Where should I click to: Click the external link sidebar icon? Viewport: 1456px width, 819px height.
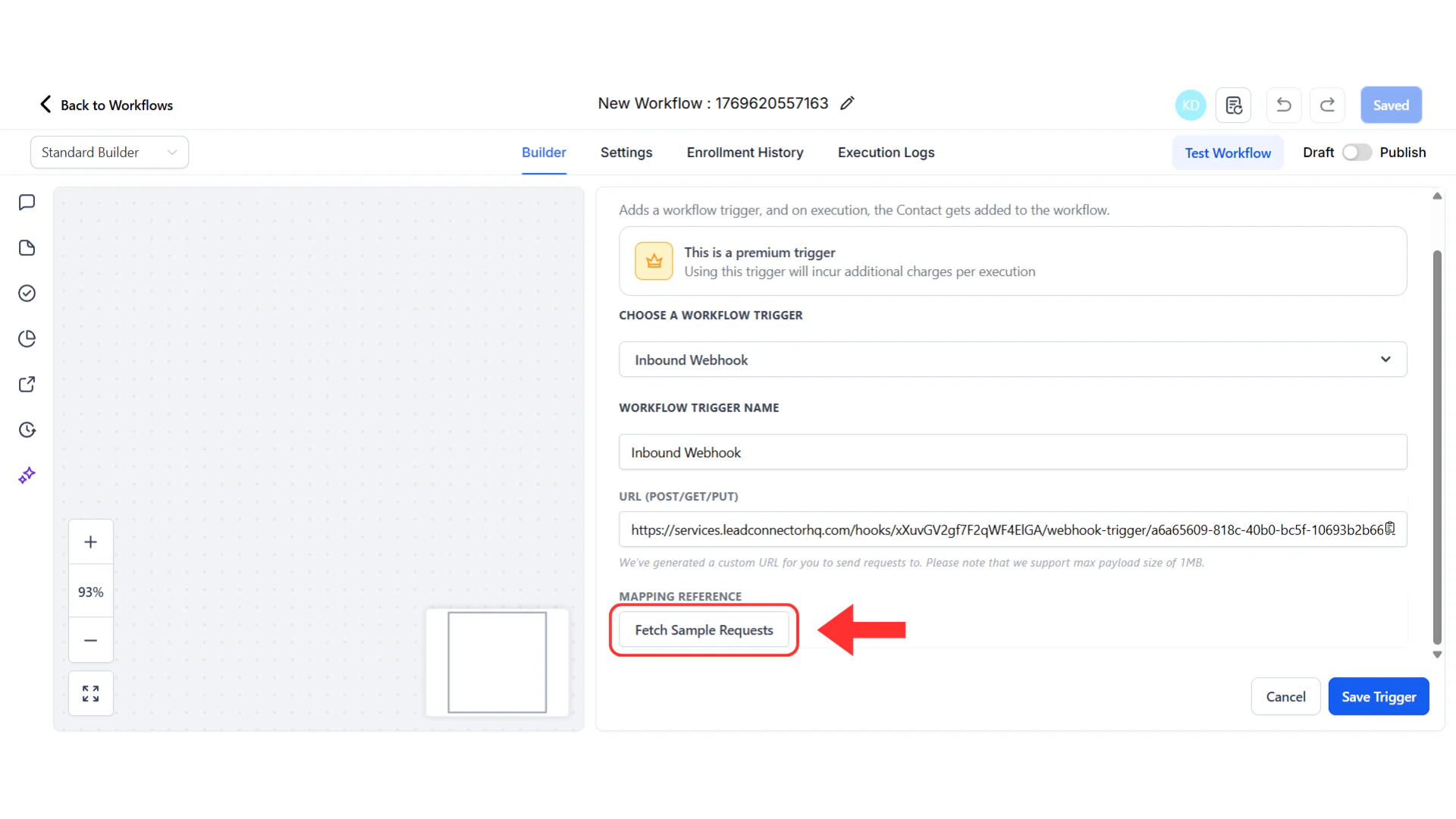(x=27, y=384)
